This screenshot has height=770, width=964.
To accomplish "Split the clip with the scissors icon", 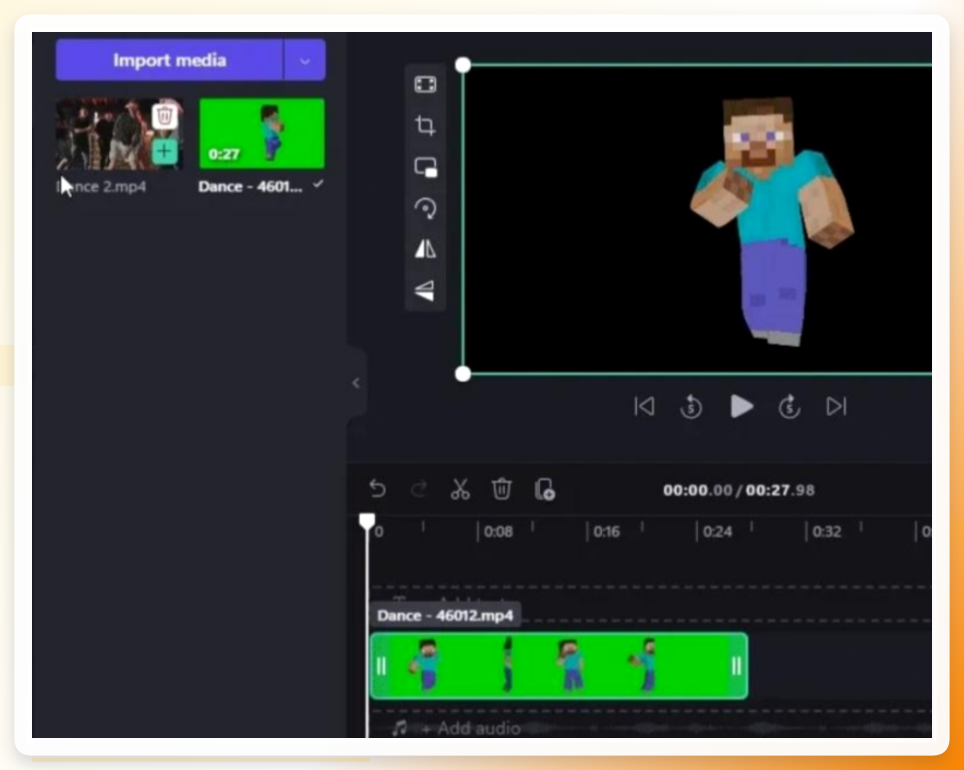I will coord(460,490).
